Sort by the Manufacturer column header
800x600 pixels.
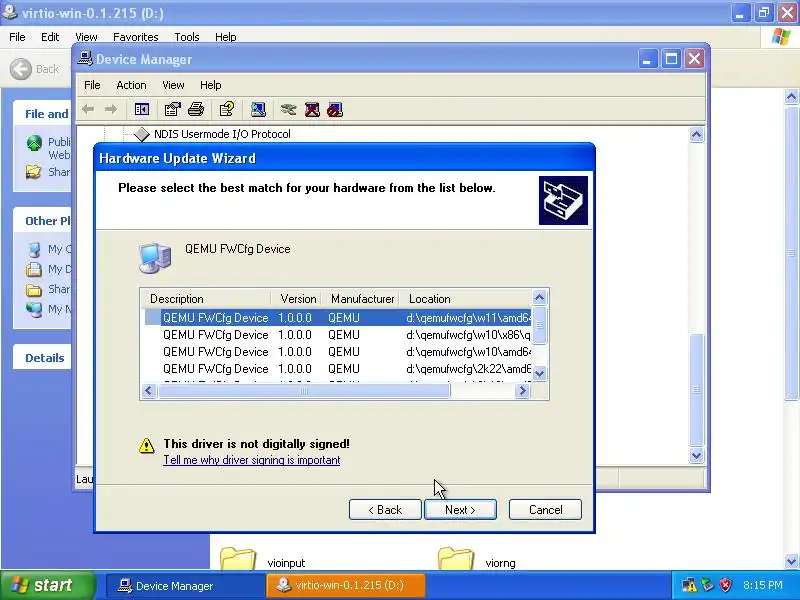(361, 298)
